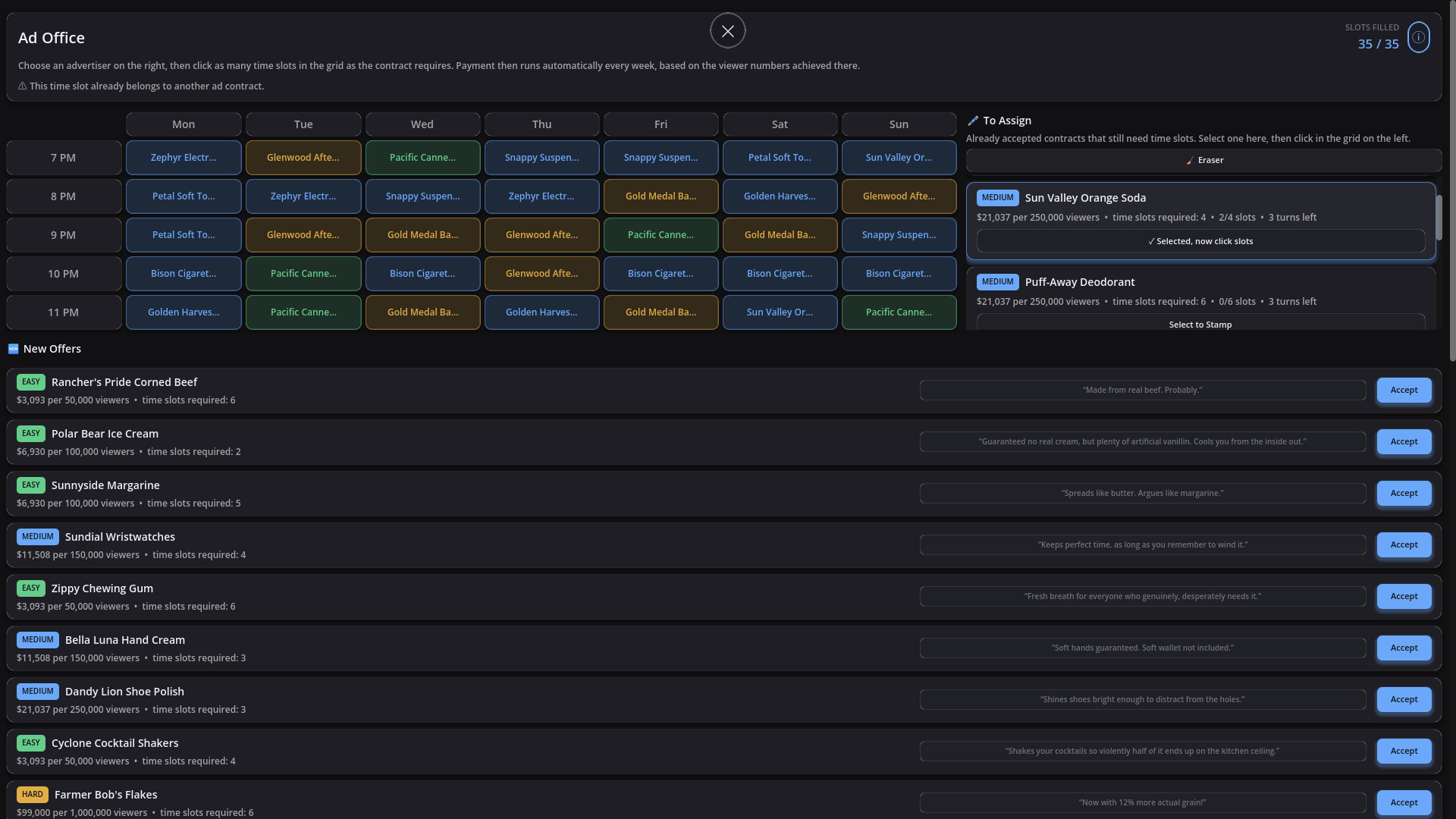
Task: Accept the Sunnyside Margarine offer
Action: 1404,493
